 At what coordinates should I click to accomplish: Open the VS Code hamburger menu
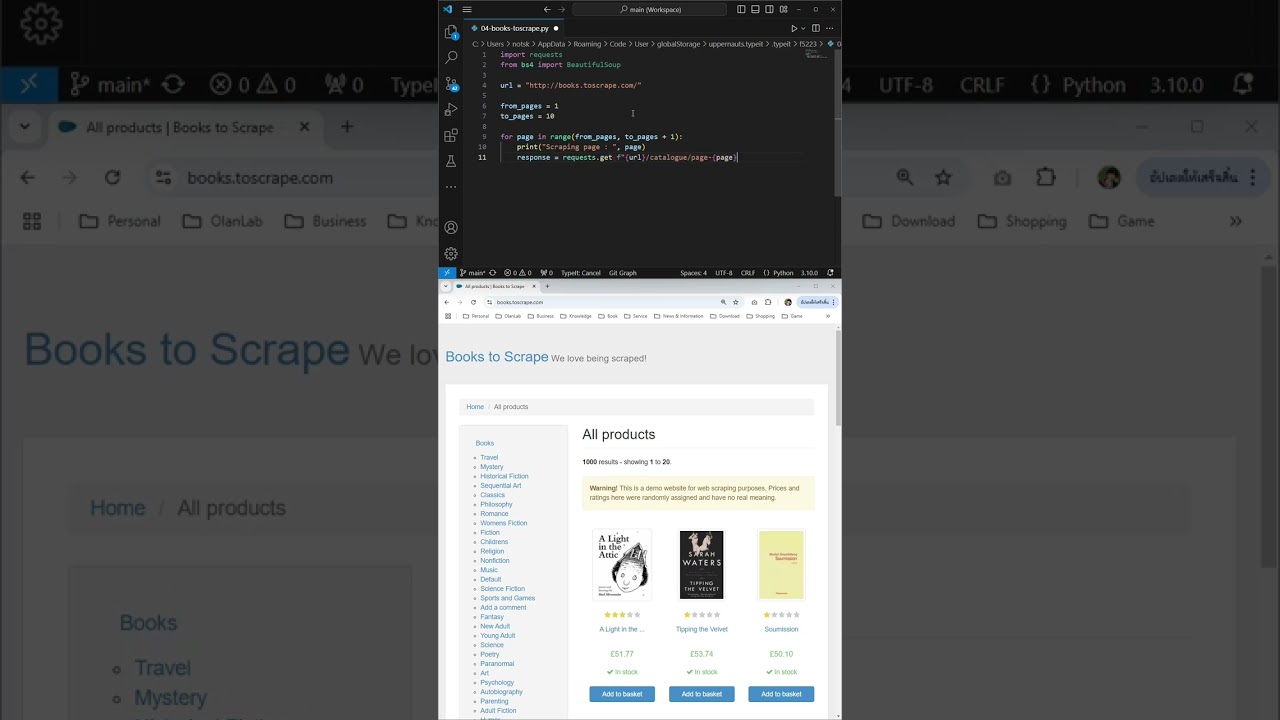pyautogui.click(x=467, y=9)
